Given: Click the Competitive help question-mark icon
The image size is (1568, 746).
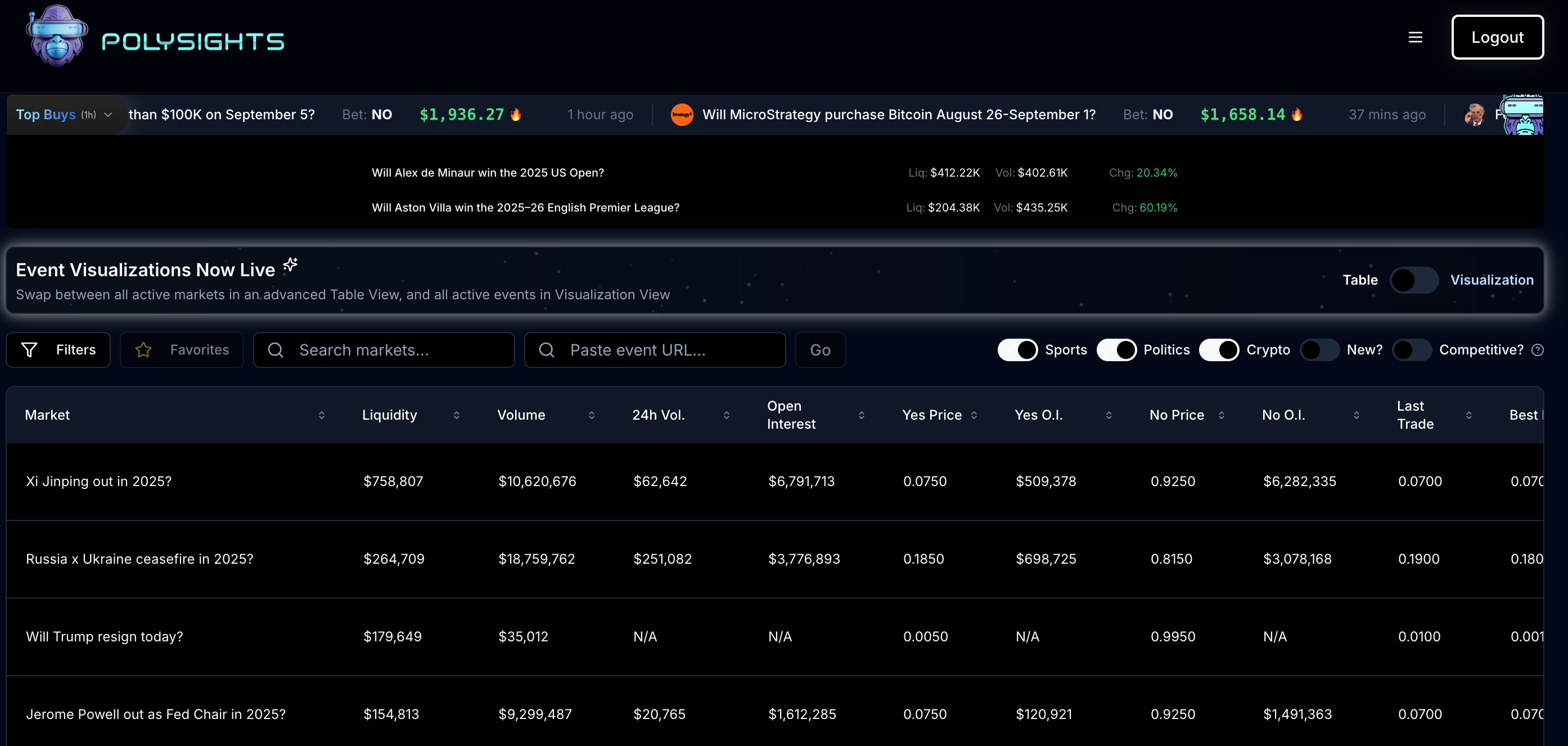Looking at the screenshot, I should tap(1537, 349).
